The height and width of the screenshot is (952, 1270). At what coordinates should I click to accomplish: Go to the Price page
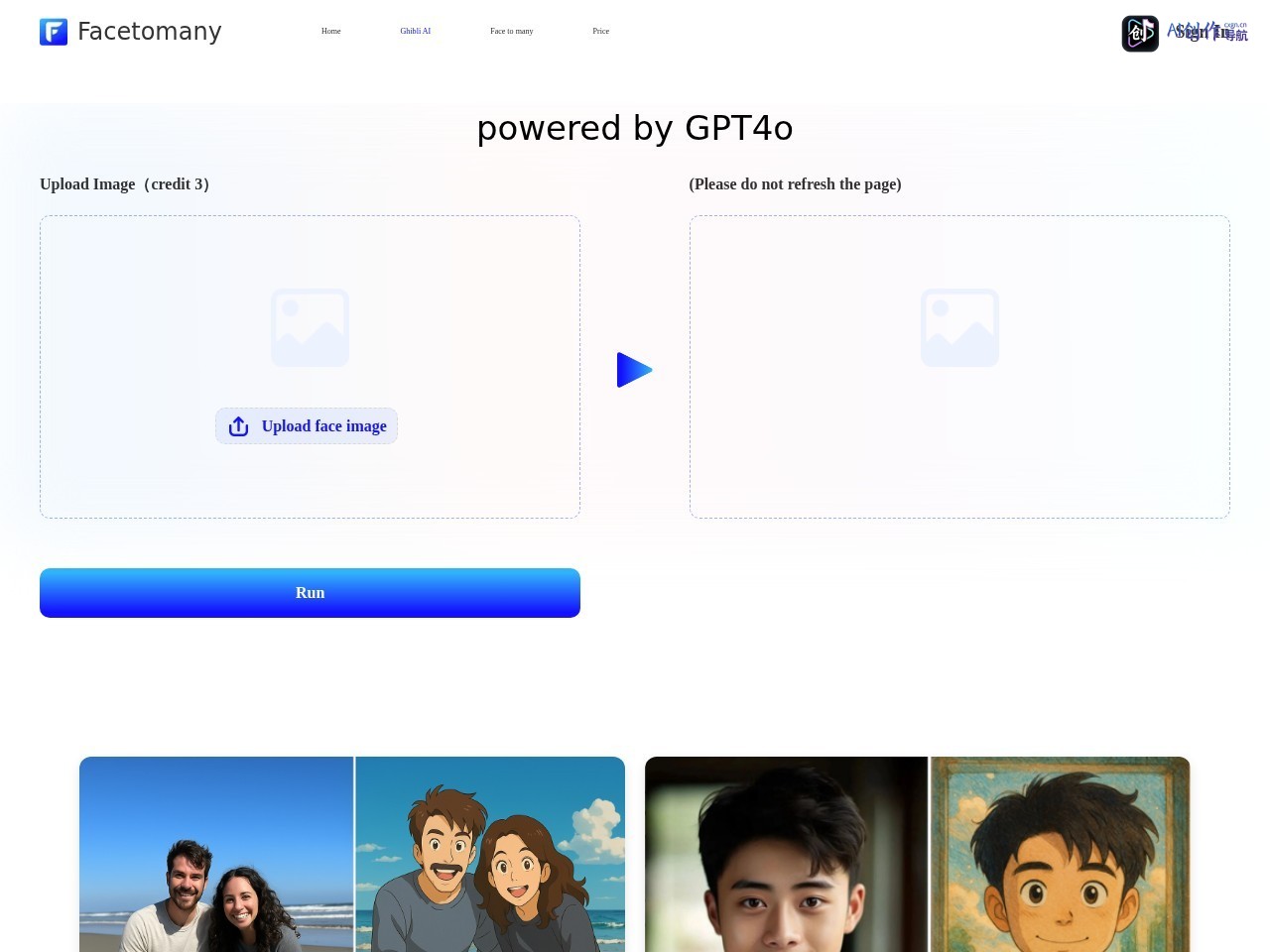point(601,31)
